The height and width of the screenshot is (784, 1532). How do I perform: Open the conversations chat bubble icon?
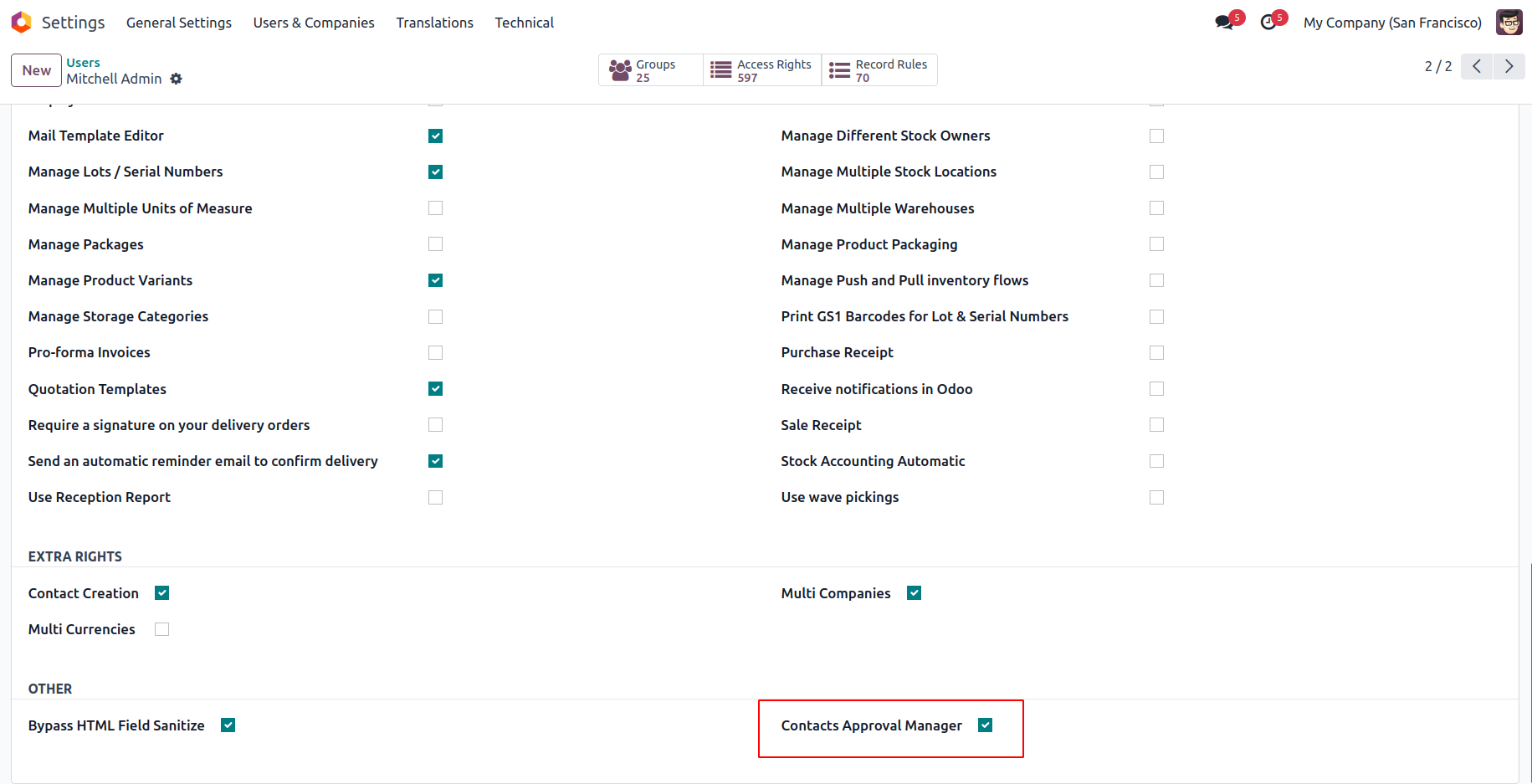click(1225, 23)
